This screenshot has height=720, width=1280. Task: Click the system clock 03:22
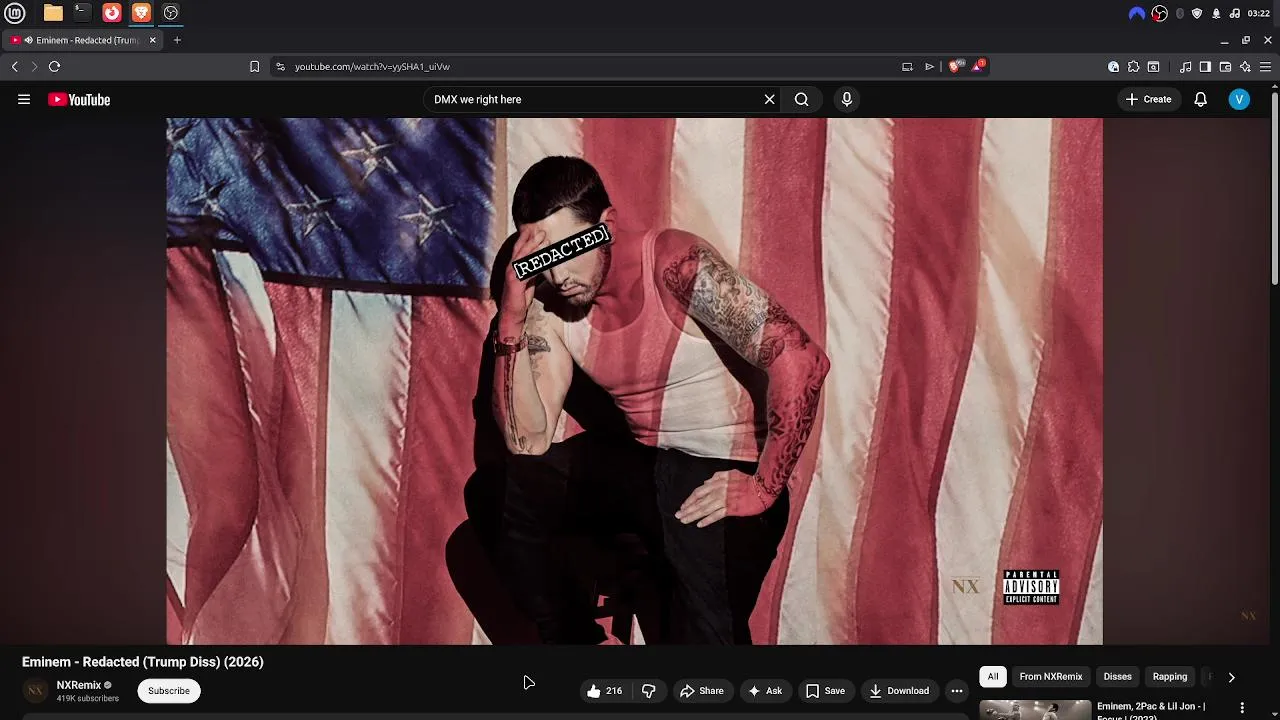[1259, 13]
